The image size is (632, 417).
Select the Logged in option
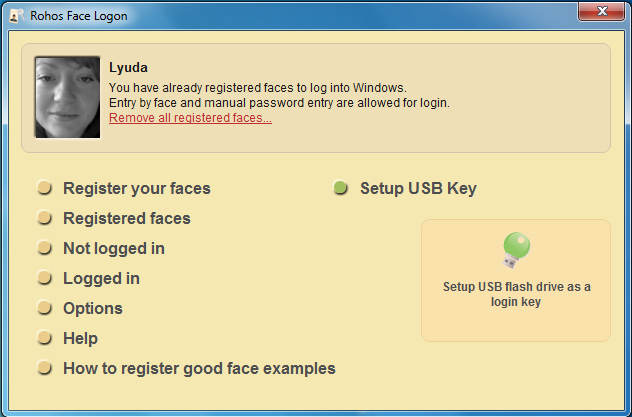point(101,278)
